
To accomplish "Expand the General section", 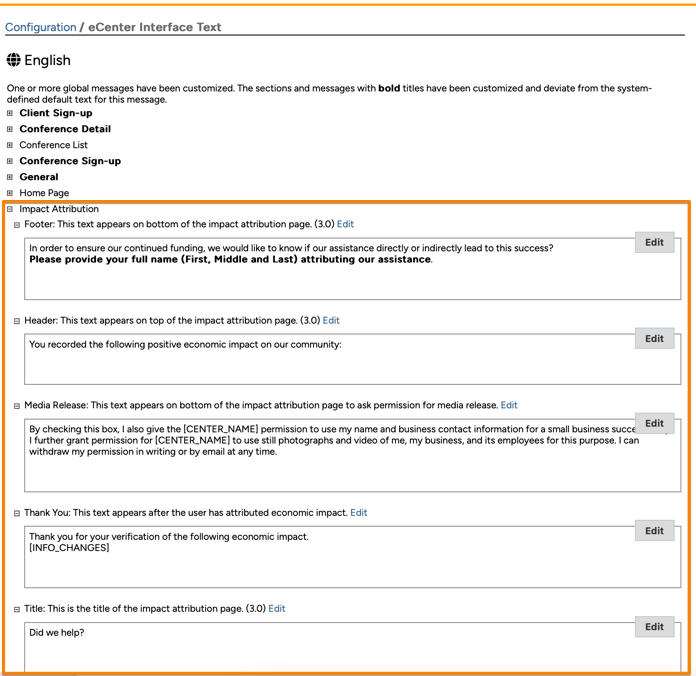I will (10, 177).
